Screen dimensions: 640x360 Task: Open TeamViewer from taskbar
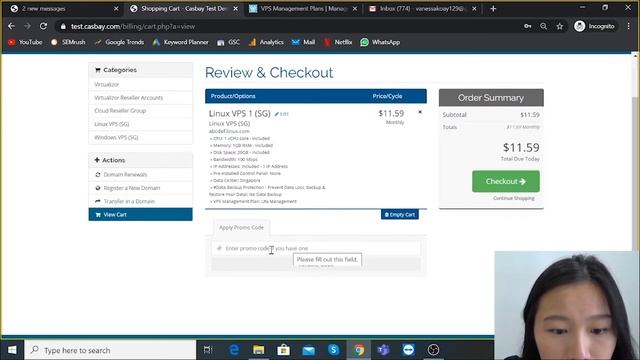(408, 350)
